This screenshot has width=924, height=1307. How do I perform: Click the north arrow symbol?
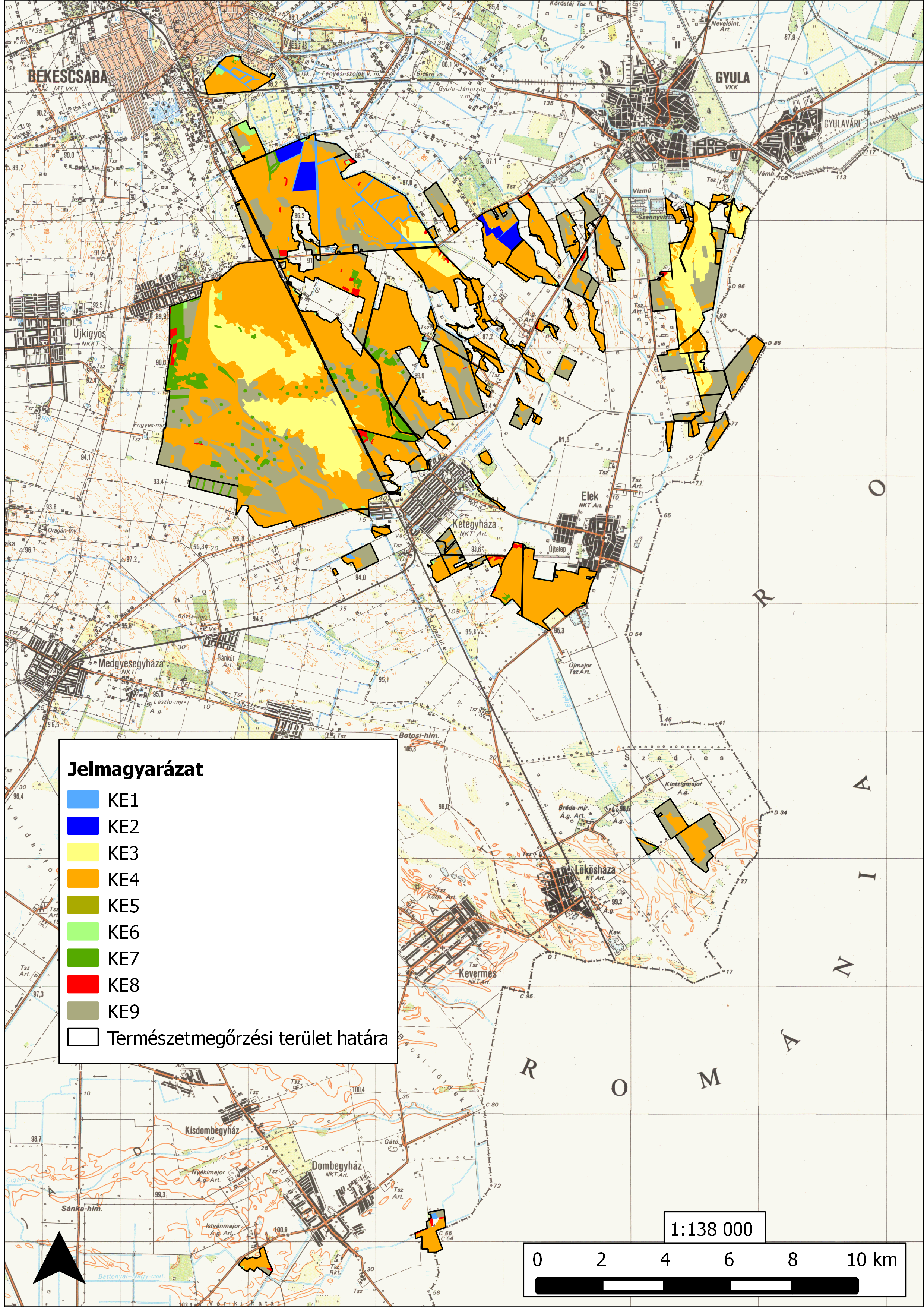(59, 1257)
